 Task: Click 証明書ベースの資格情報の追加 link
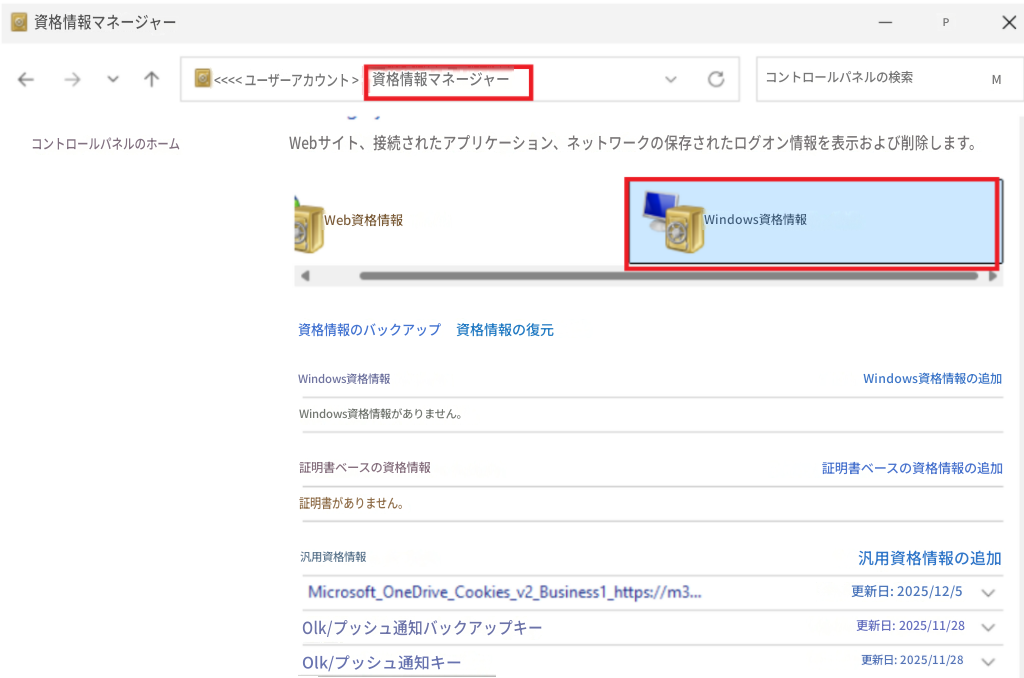tap(912, 468)
